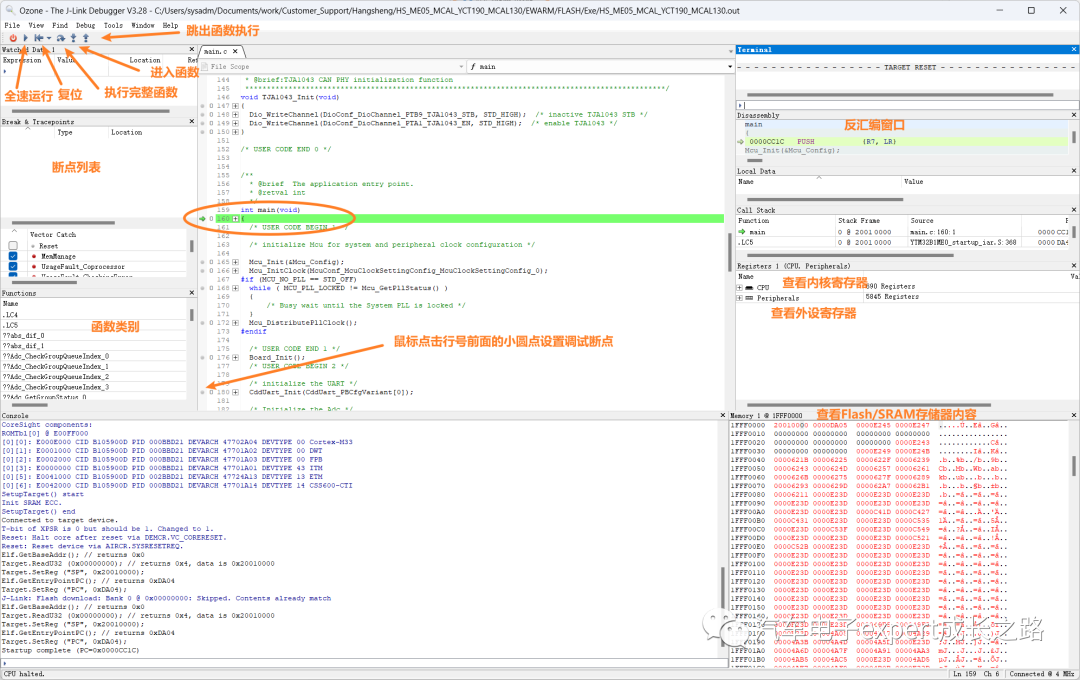
Task: Collapse code fold on line 160
Action: coord(236,218)
